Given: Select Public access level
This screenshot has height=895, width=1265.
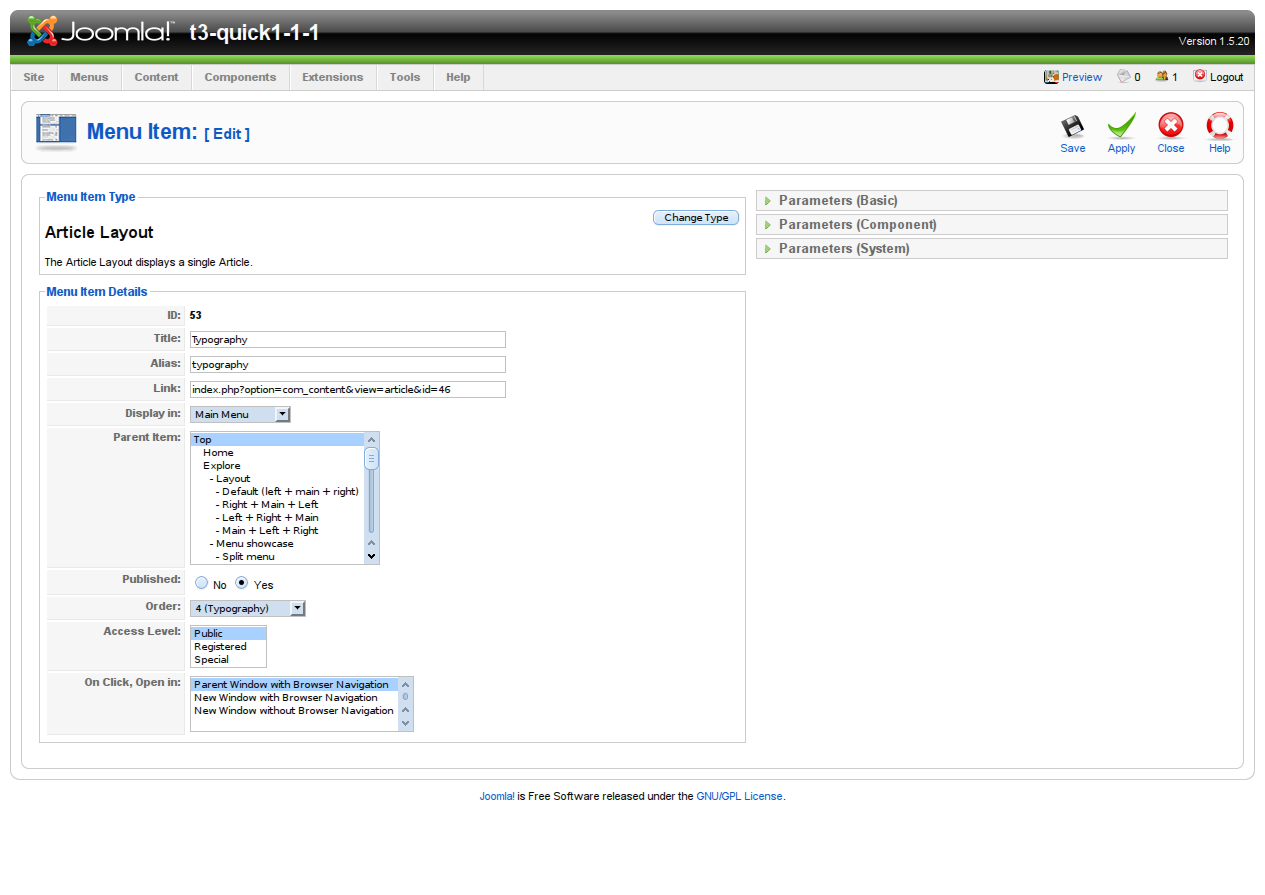Looking at the screenshot, I should point(229,634).
